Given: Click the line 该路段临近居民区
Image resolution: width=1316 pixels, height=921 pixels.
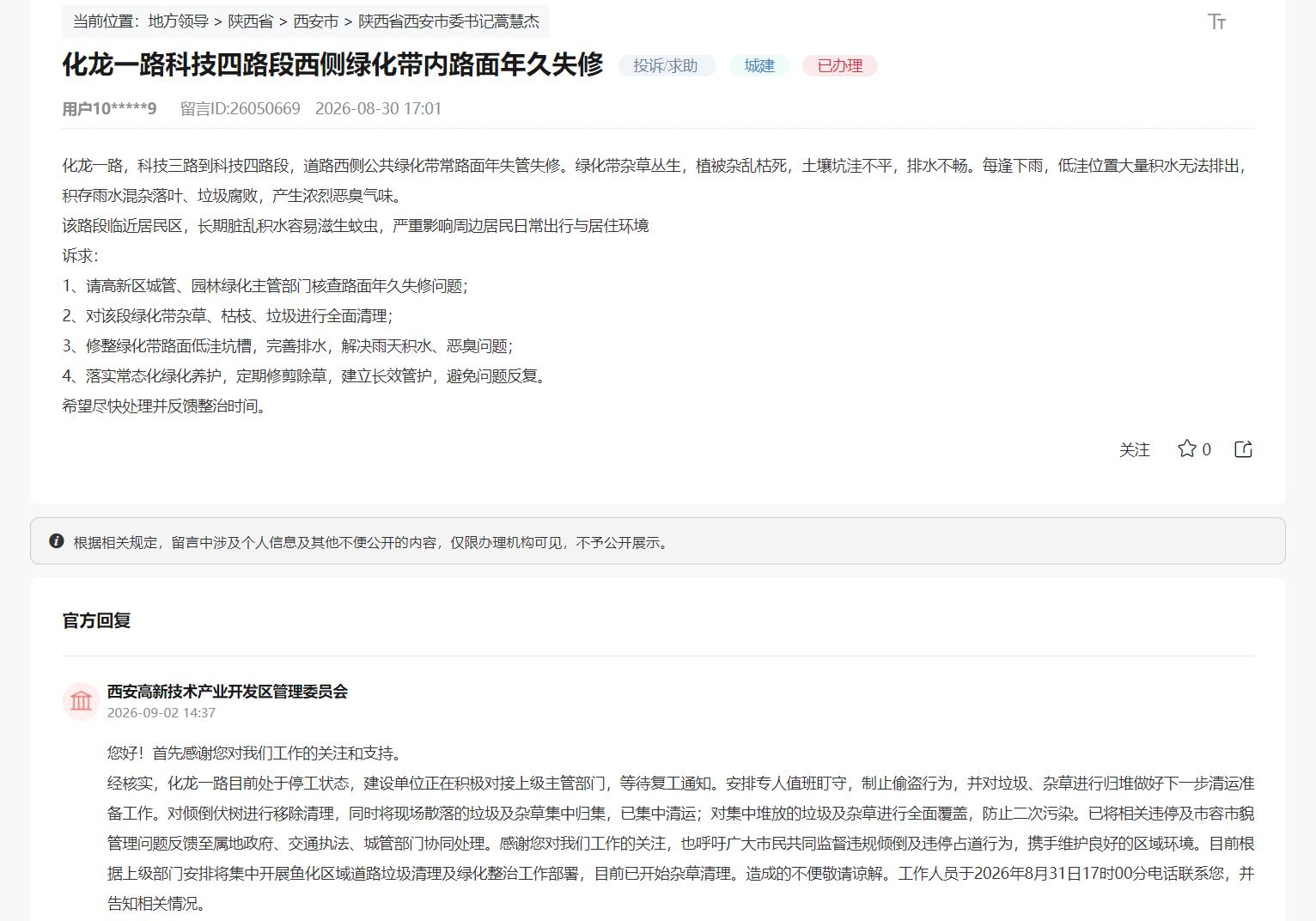Looking at the screenshot, I should (355, 225).
